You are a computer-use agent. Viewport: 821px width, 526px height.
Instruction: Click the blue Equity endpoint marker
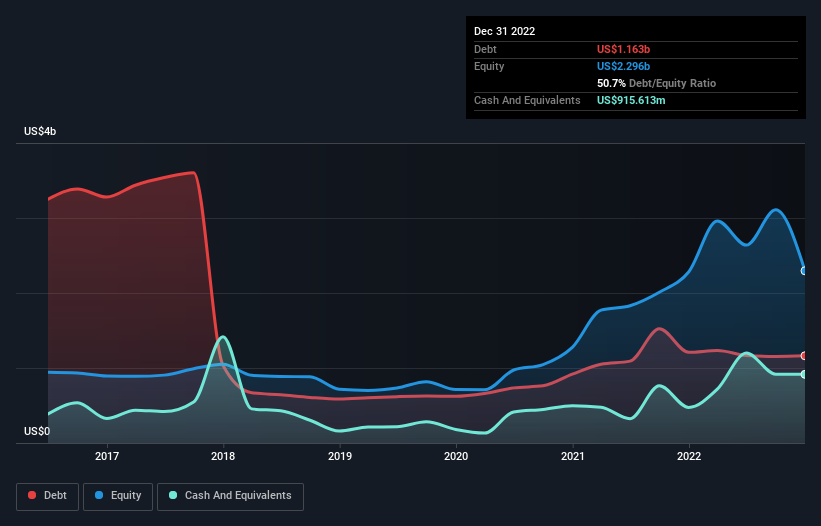pos(804,271)
